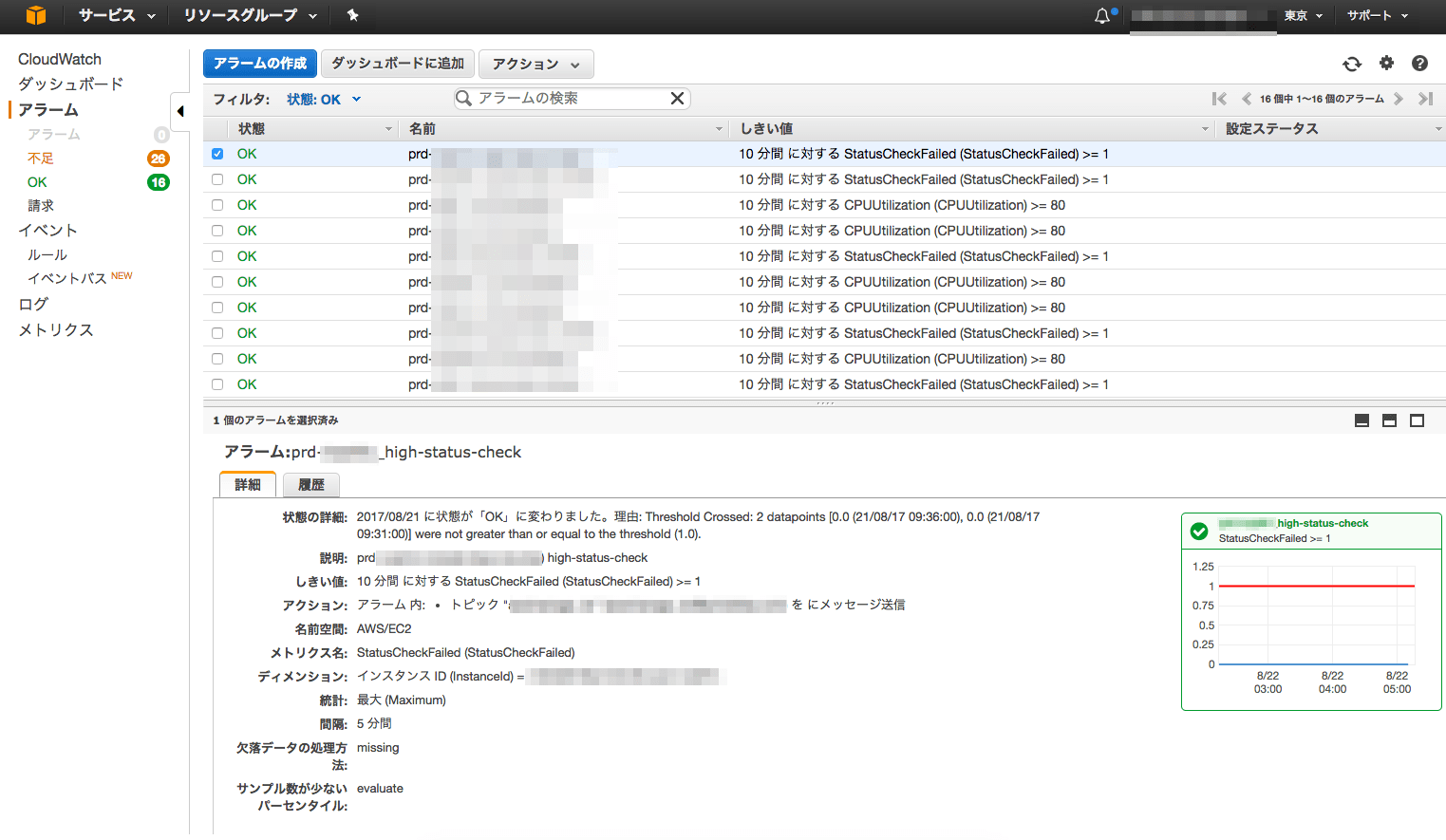Uncheck the first selected alarm row
The image size is (1446, 840).
click(217, 154)
